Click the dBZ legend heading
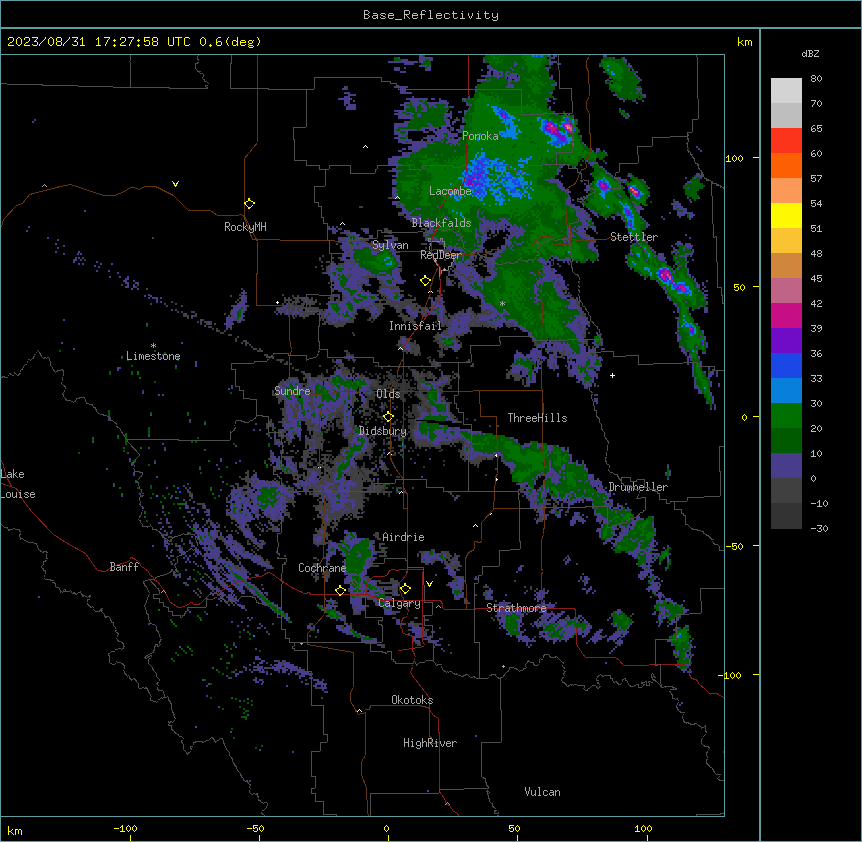 point(810,53)
